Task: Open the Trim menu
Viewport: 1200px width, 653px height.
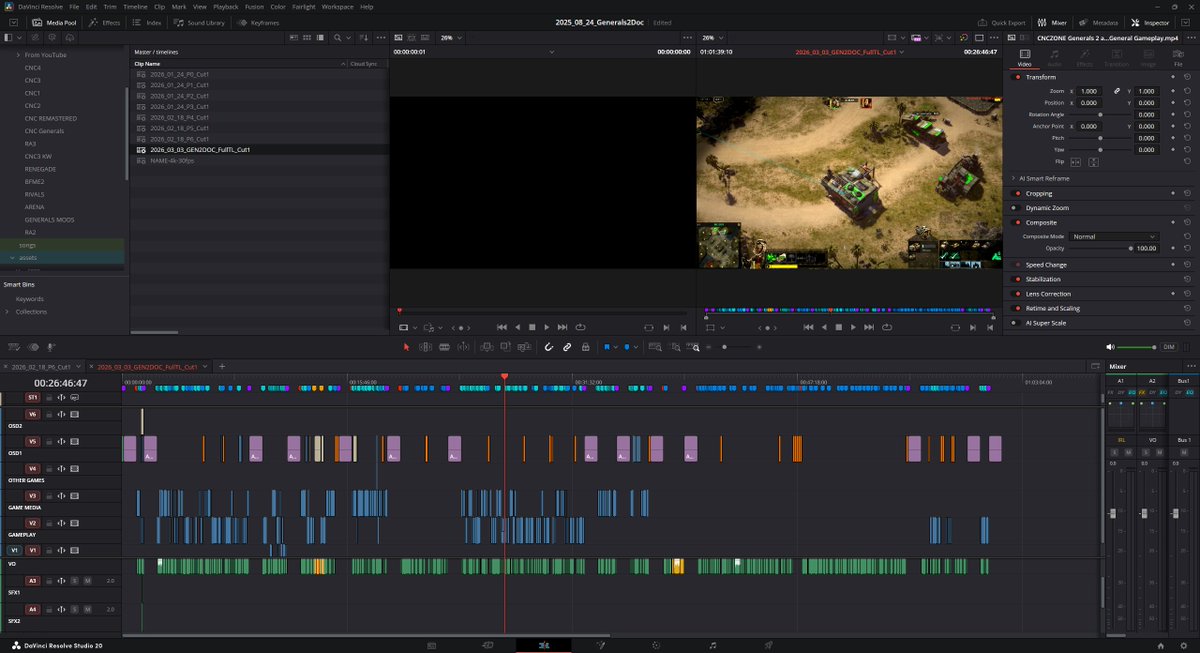Action: click(108, 7)
